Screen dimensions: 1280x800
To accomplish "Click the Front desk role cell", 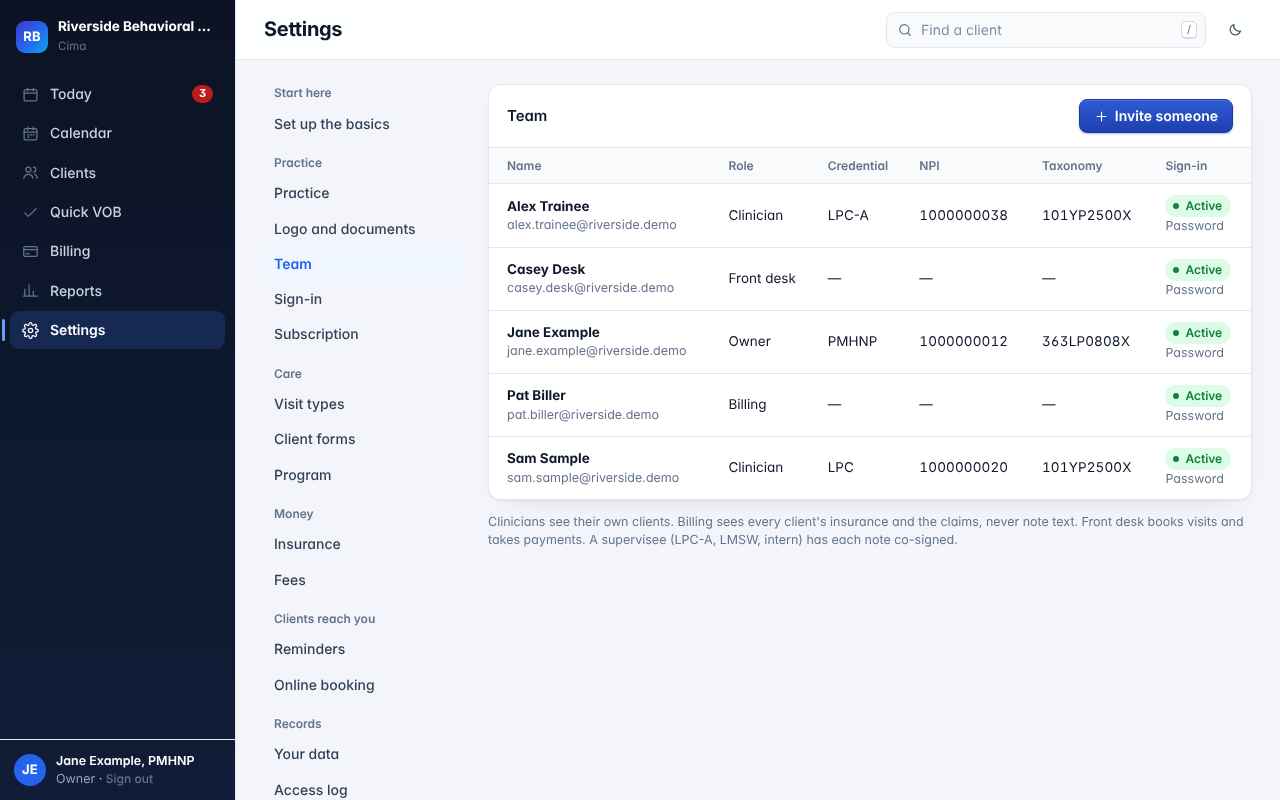I will [762, 278].
